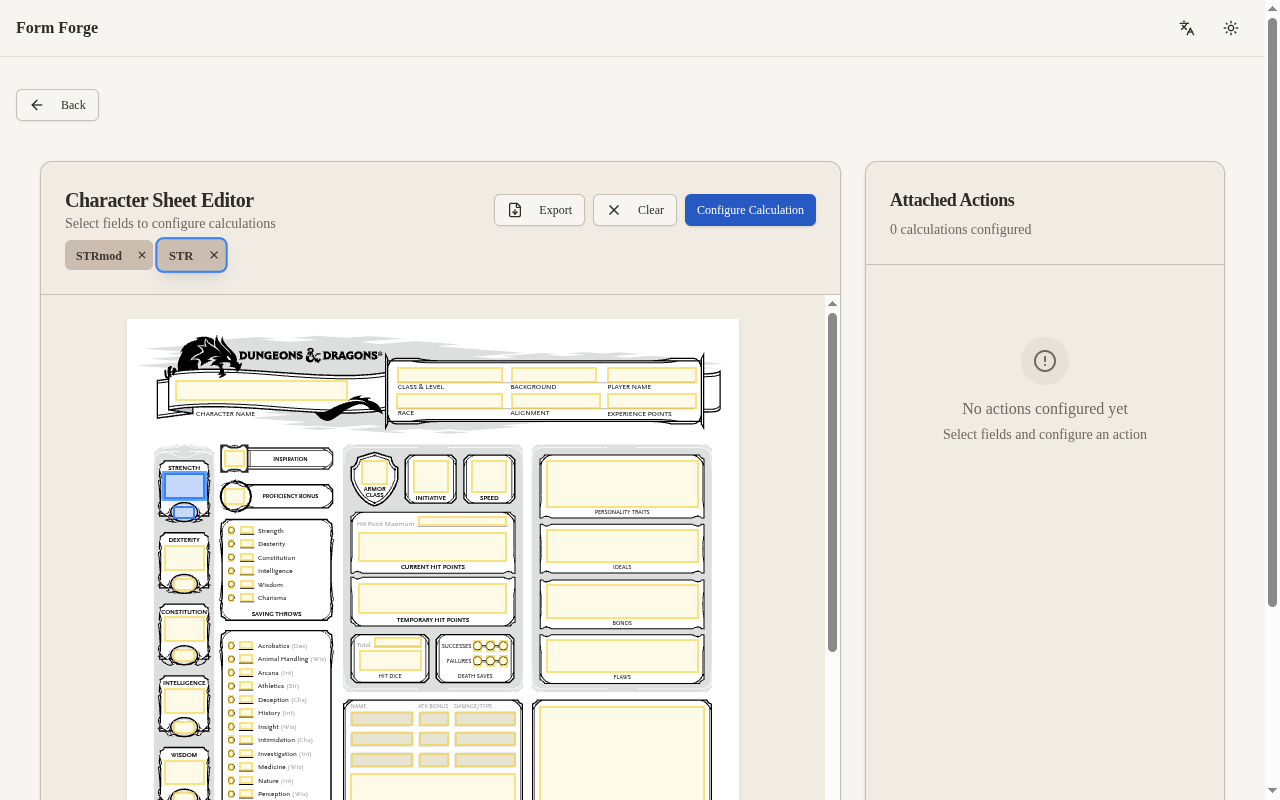
Task: Toggle Acrobatics skill proficiency circle
Action: pos(231,646)
